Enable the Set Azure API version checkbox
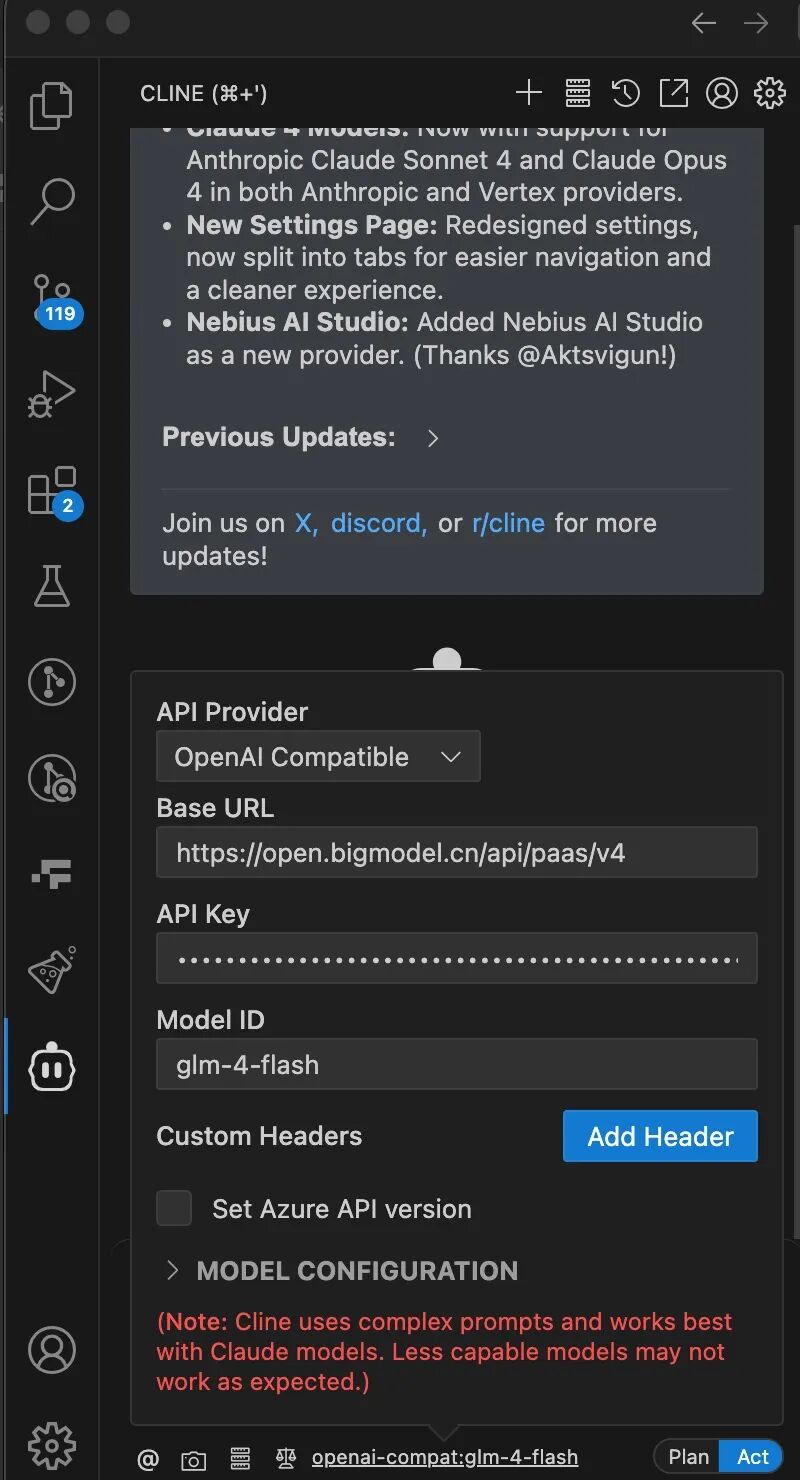This screenshot has height=1480, width=800. 174,1208
